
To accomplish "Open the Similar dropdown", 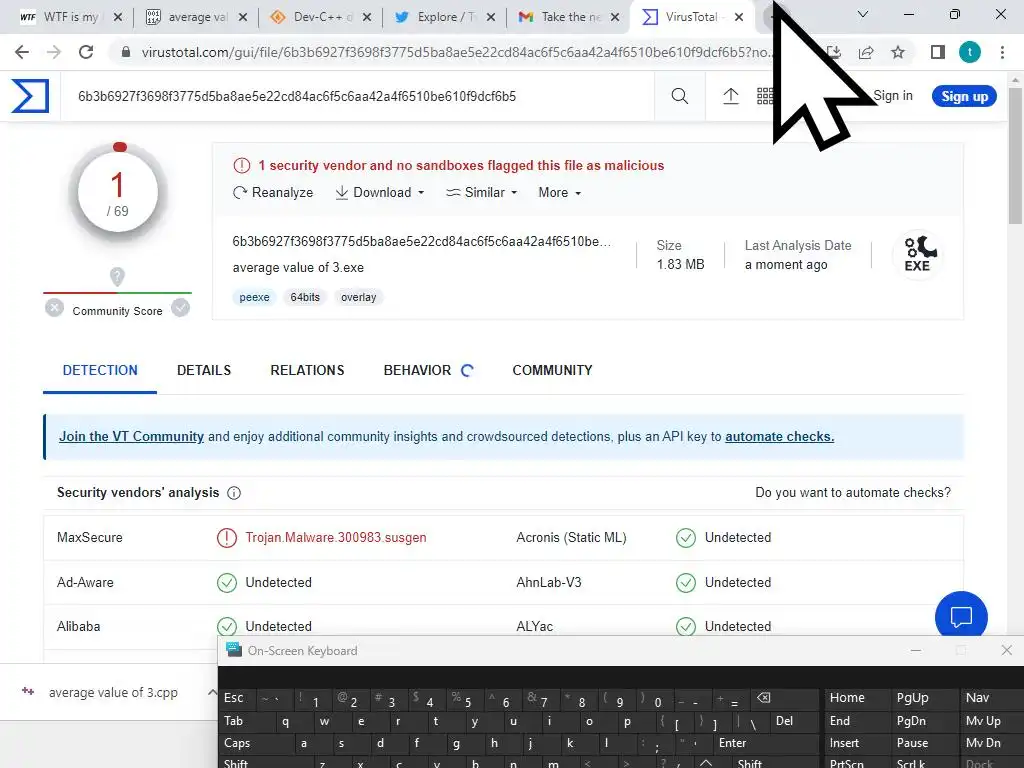I will tap(482, 193).
